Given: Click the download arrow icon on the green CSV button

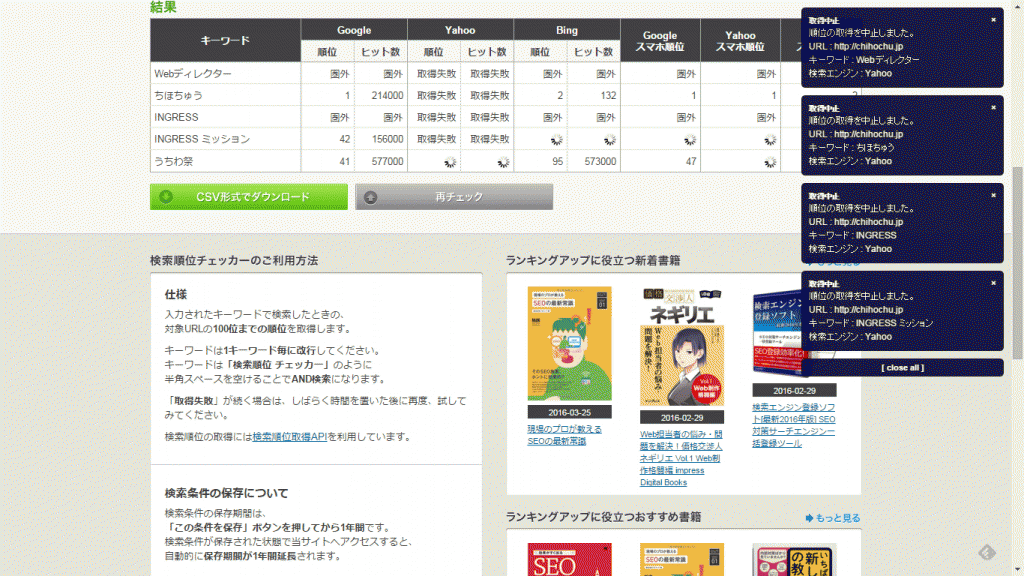Looking at the screenshot, I should (164, 196).
